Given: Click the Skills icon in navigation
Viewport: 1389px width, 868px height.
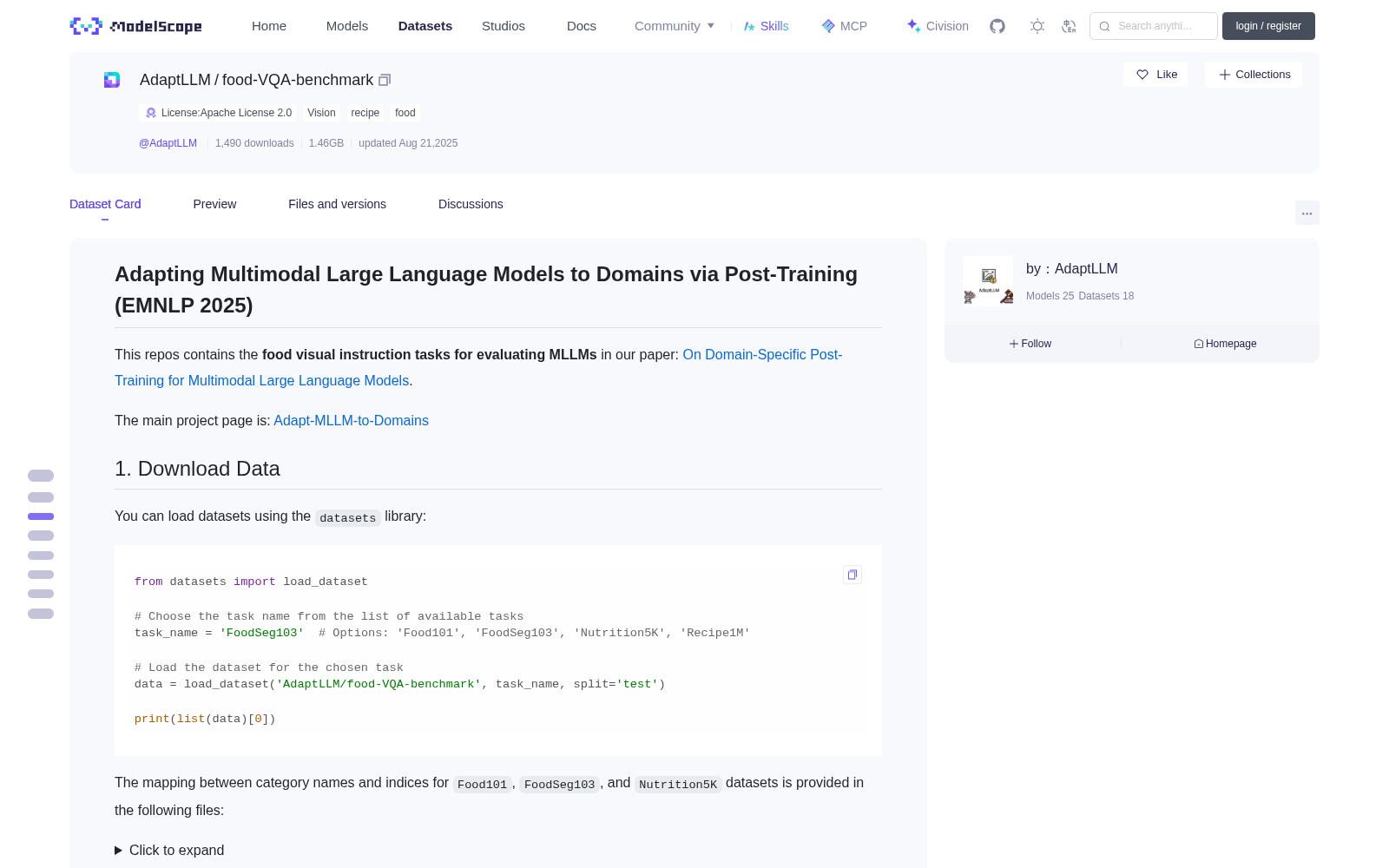Looking at the screenshot, I should (x=749, y=26).
